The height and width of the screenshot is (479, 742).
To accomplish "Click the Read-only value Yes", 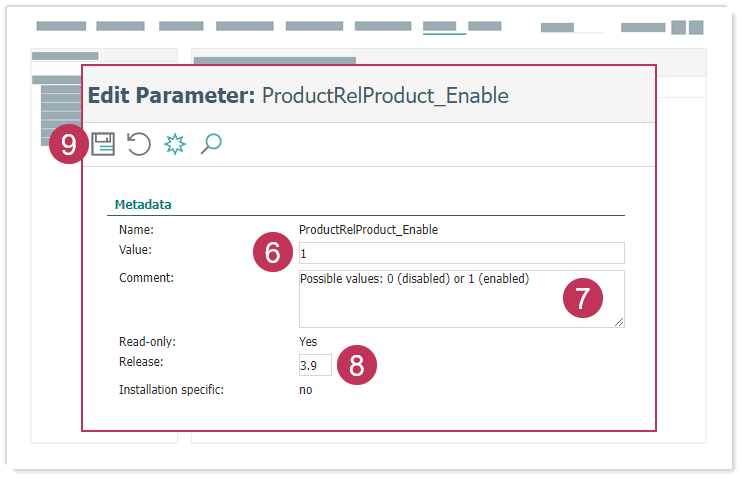I will (308, 341).
